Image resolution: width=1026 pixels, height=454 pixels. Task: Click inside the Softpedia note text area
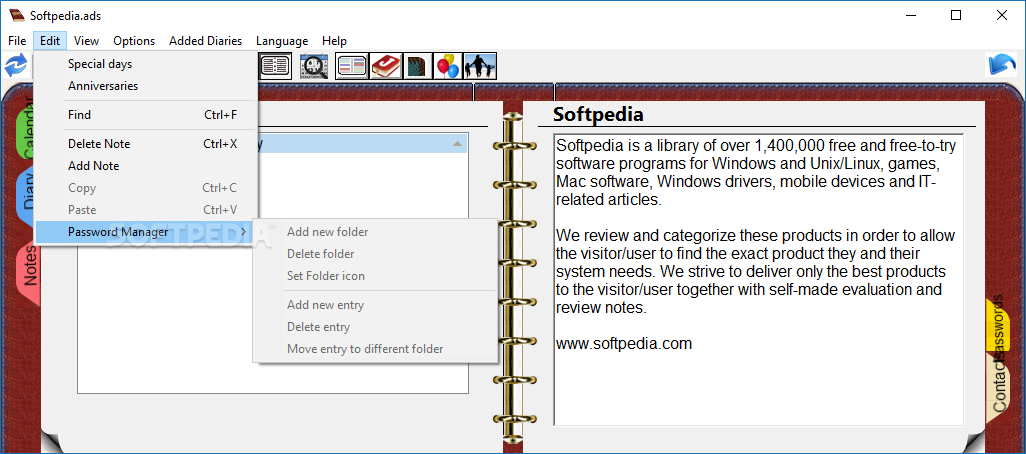[759, 280]
